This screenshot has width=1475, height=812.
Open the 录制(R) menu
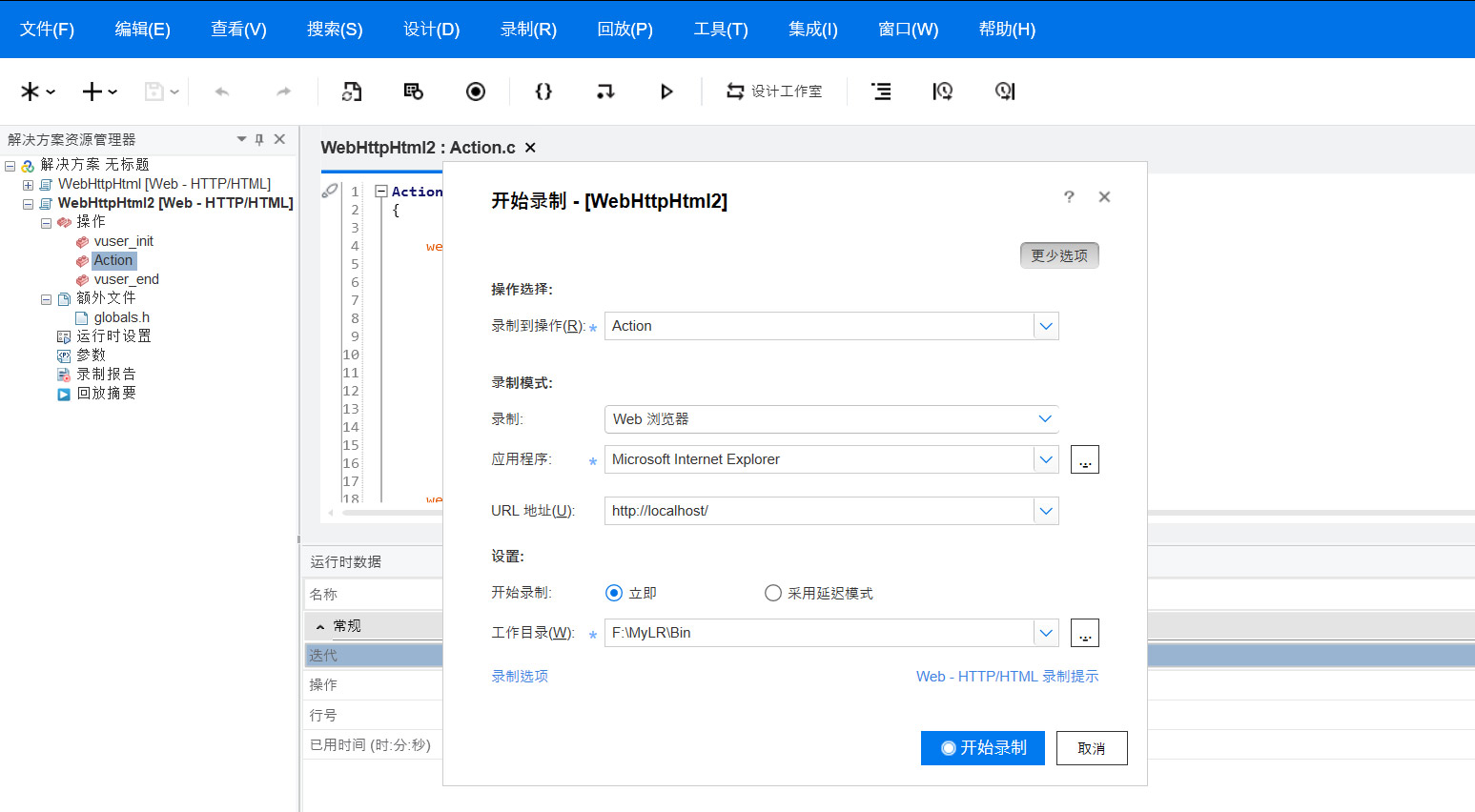point(528,30)
